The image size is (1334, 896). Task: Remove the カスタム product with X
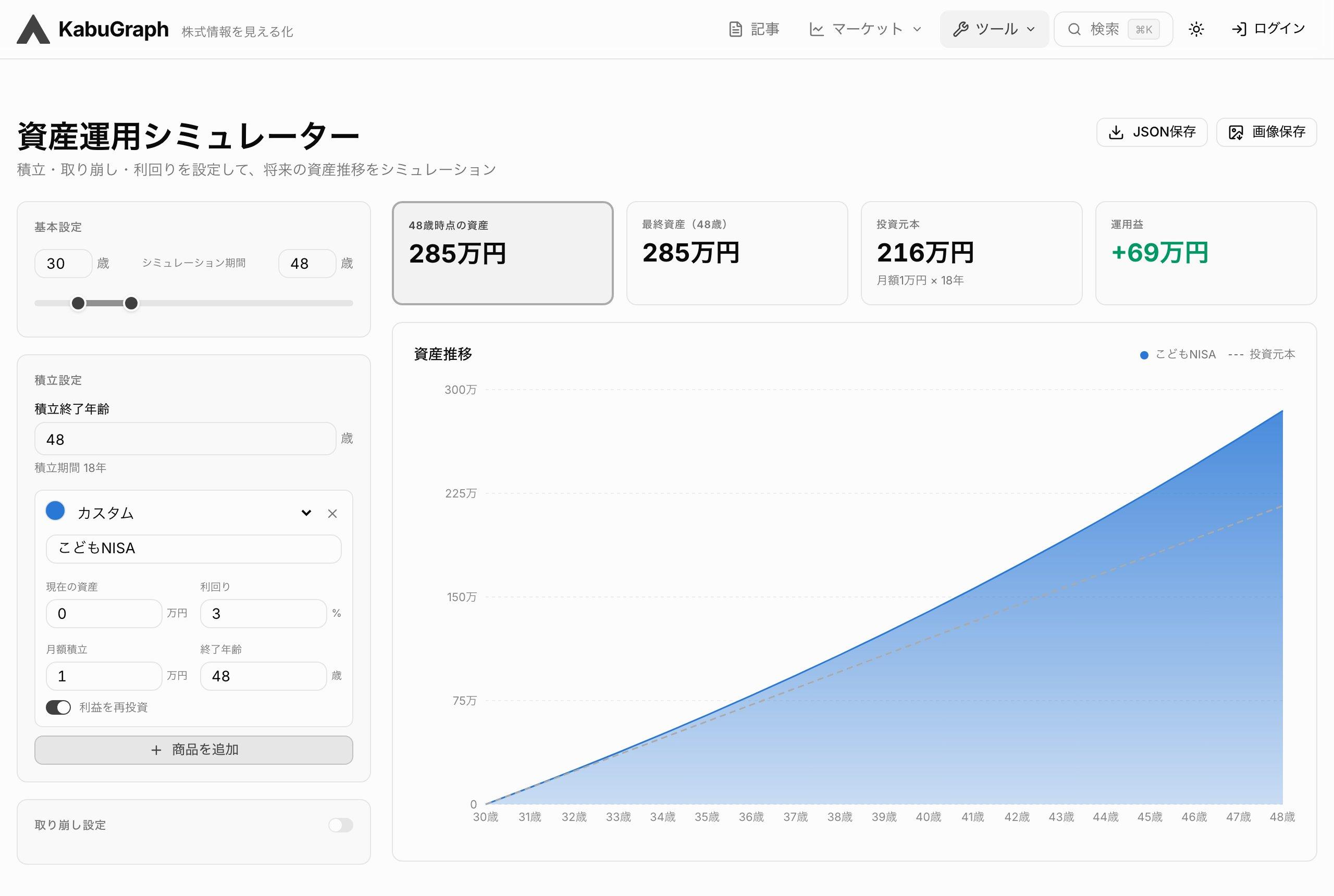(332, 514)
